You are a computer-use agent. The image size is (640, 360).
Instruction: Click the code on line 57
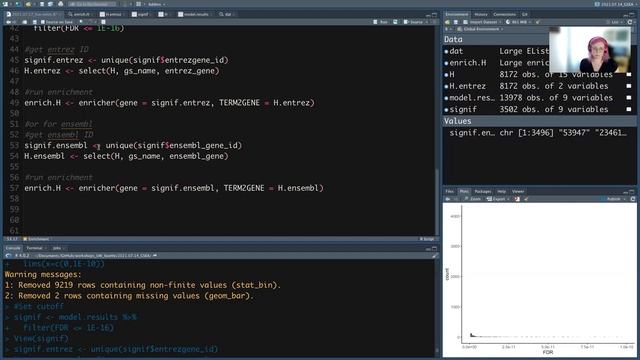(174, 188)
